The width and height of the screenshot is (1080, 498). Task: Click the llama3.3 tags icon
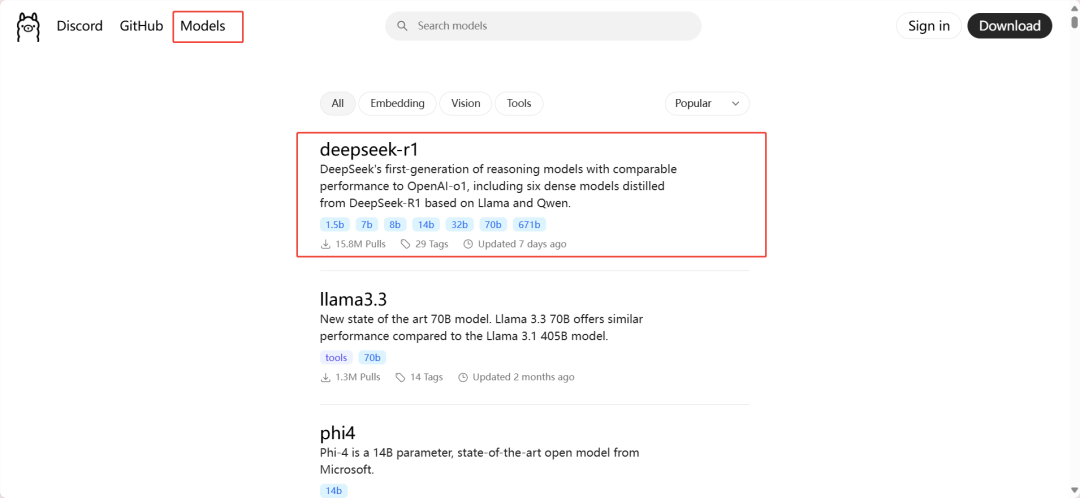(x=400, y=377)
